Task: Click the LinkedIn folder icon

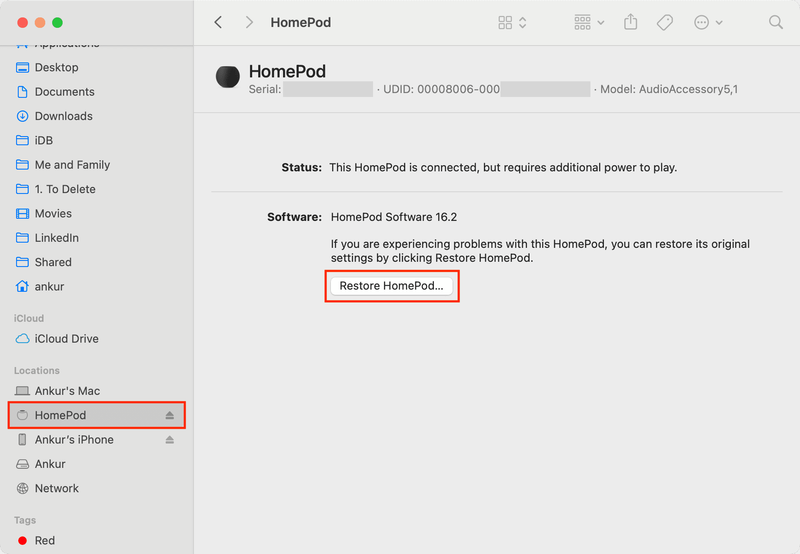Action: [22, 238]
